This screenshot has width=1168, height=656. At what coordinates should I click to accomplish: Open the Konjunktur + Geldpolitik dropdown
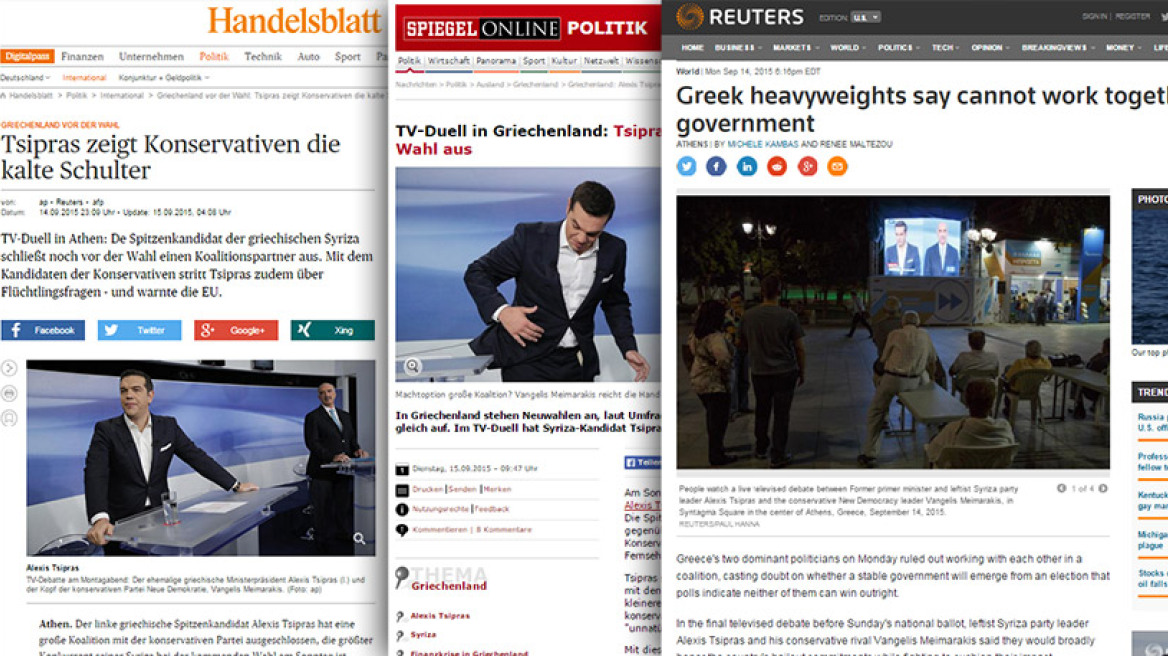point(164,77)
